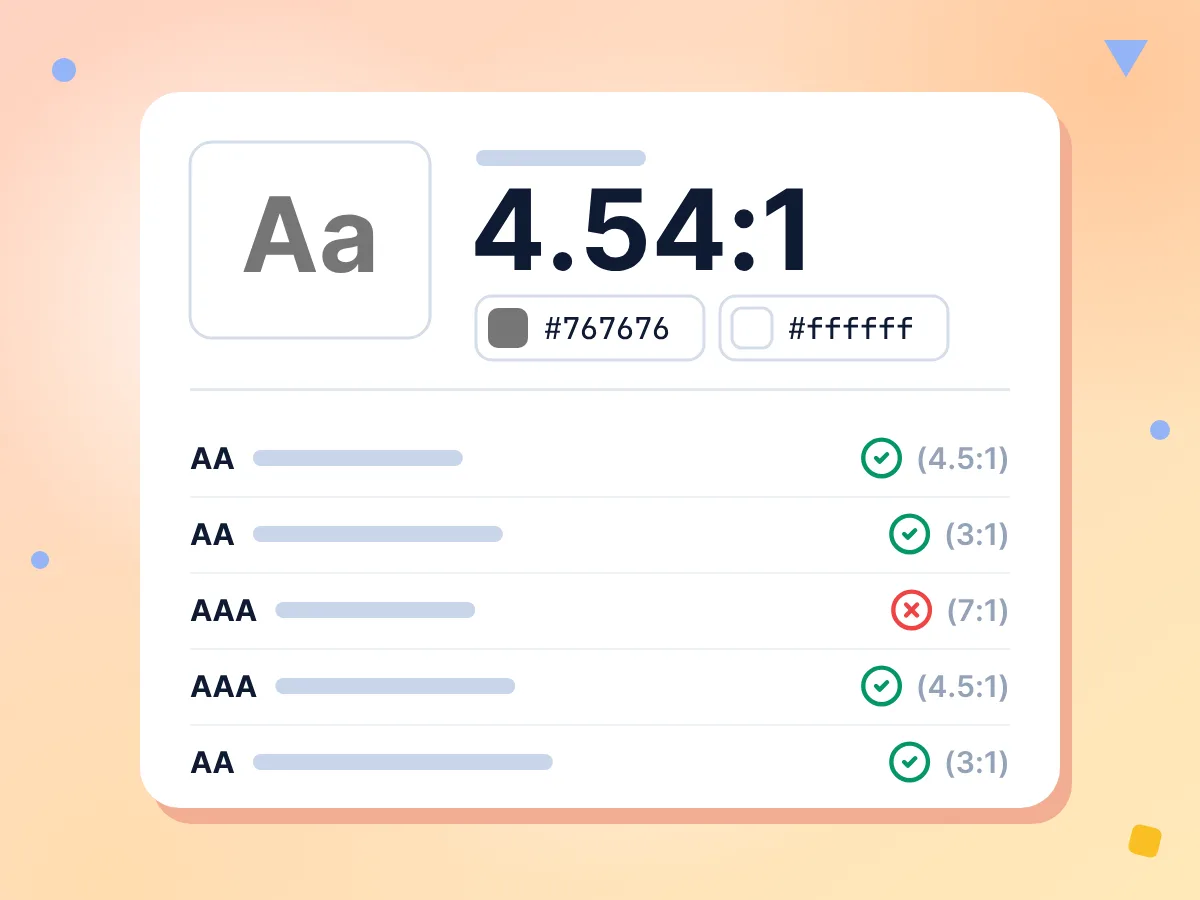Click the Aa text preview box

tap(310, 240)
